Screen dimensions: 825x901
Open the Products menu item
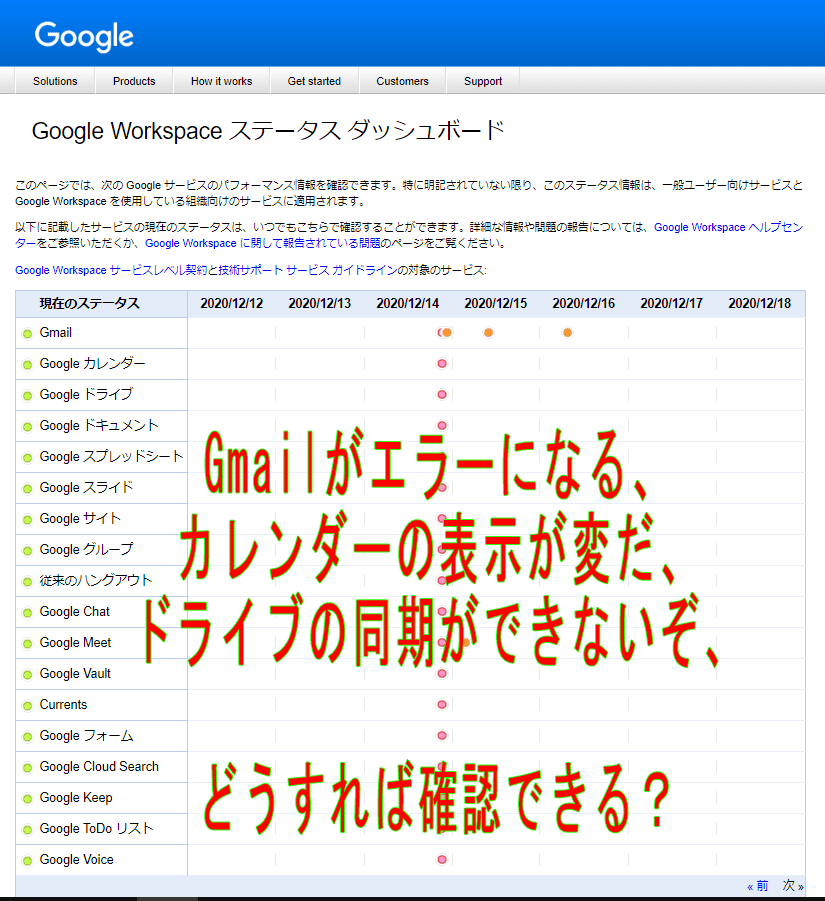(134, 81)
